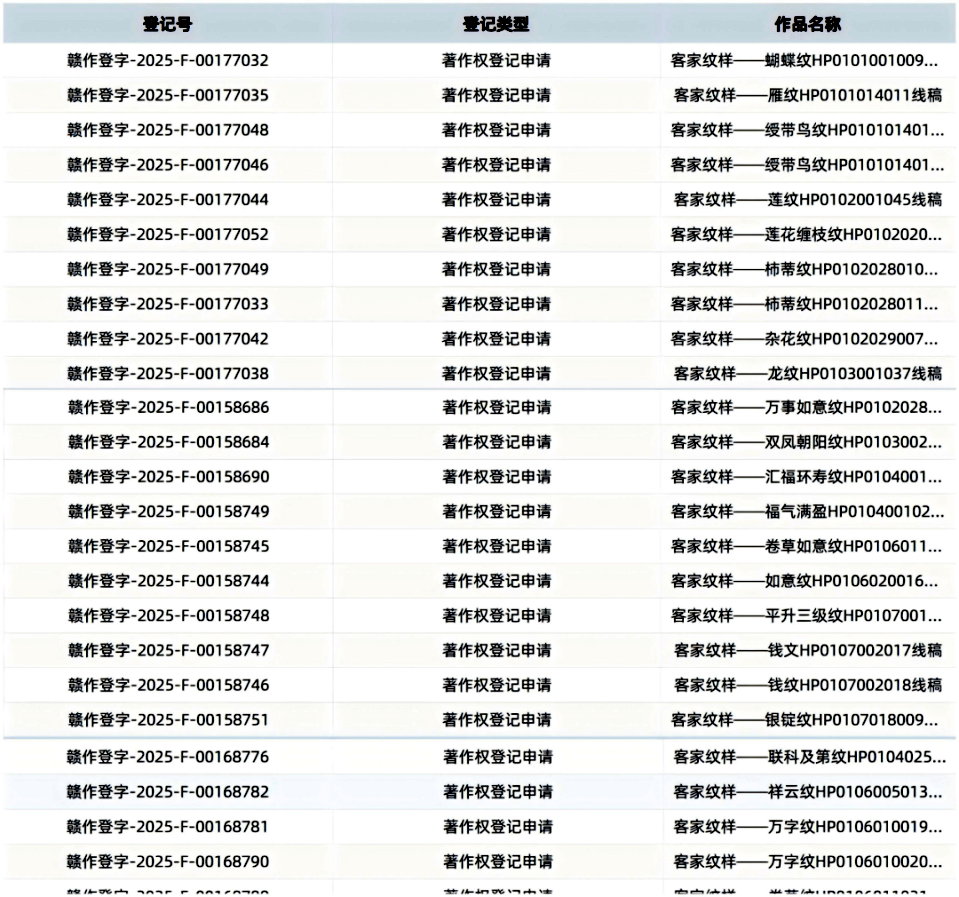The height and width of the screenshot is (897, 959).
Task: Click the 登记号 column header
Action: coord(167,24)
